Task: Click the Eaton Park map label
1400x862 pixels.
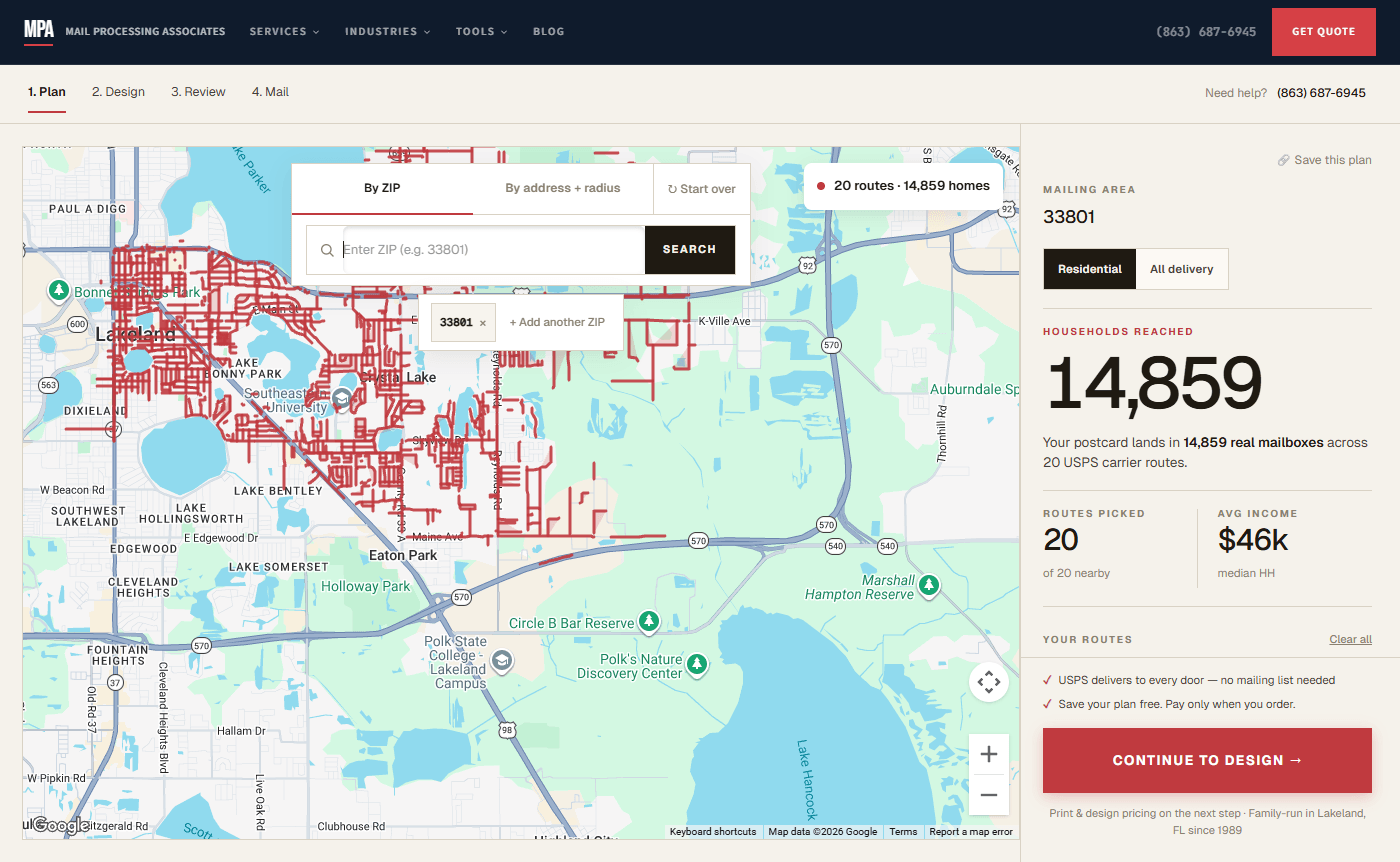Action: point(403,555)
